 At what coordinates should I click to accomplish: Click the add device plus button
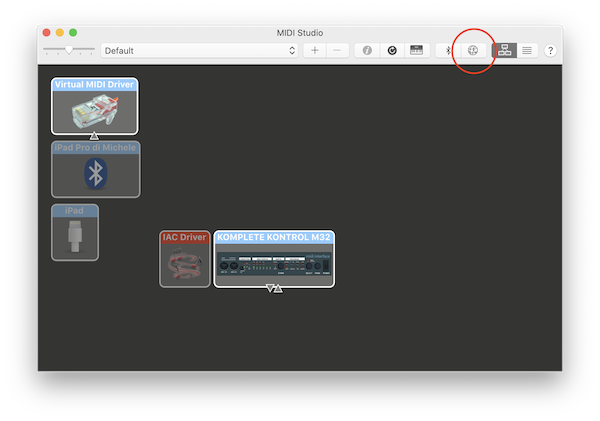coord(315,51)
